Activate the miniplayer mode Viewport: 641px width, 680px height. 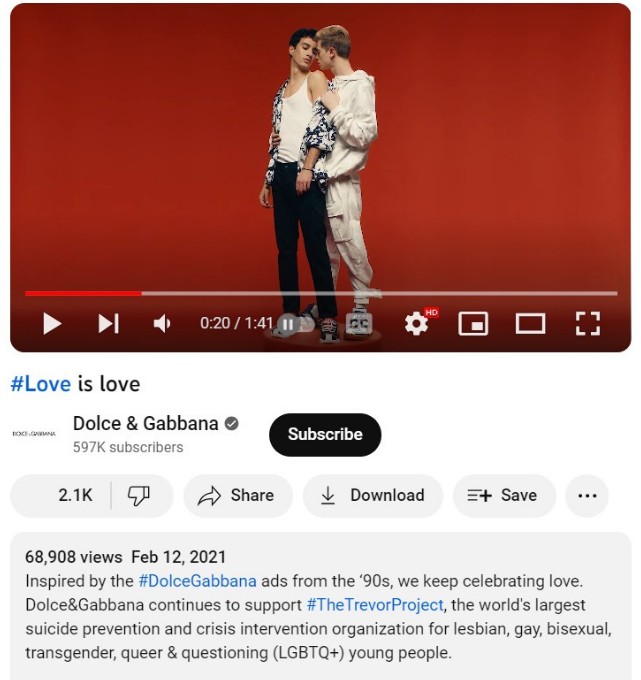click(473, 324)
